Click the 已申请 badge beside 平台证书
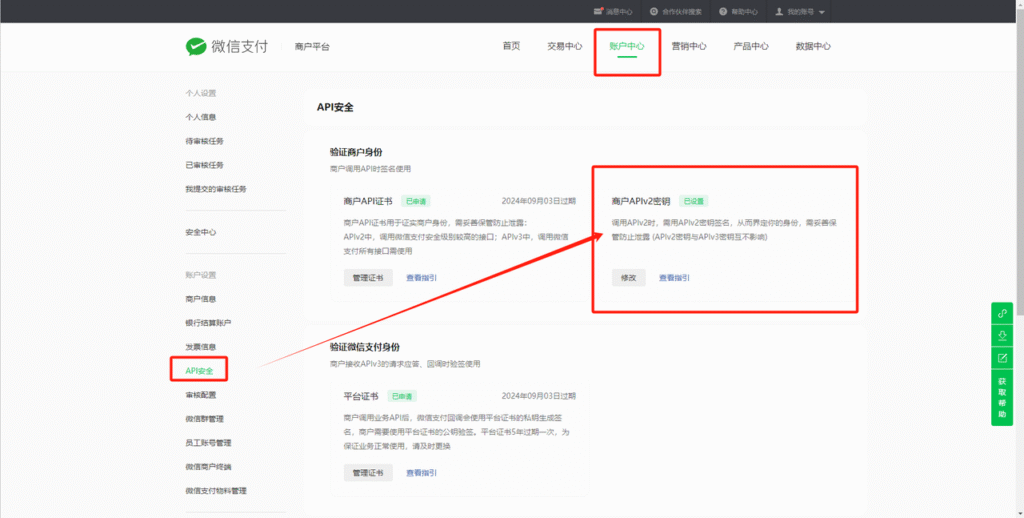The width and height of the screenshot is (1024, 518). pos(402,397)
